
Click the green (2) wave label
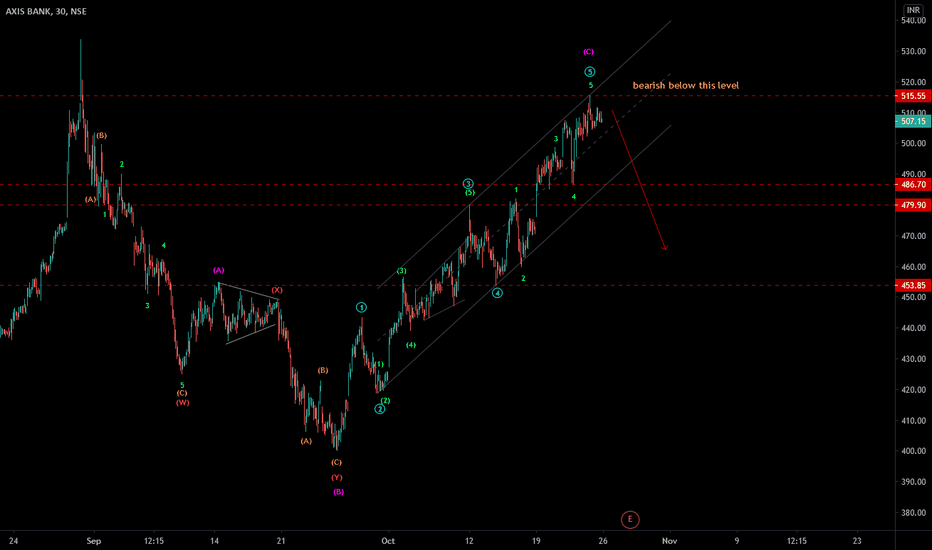[386, 401]
